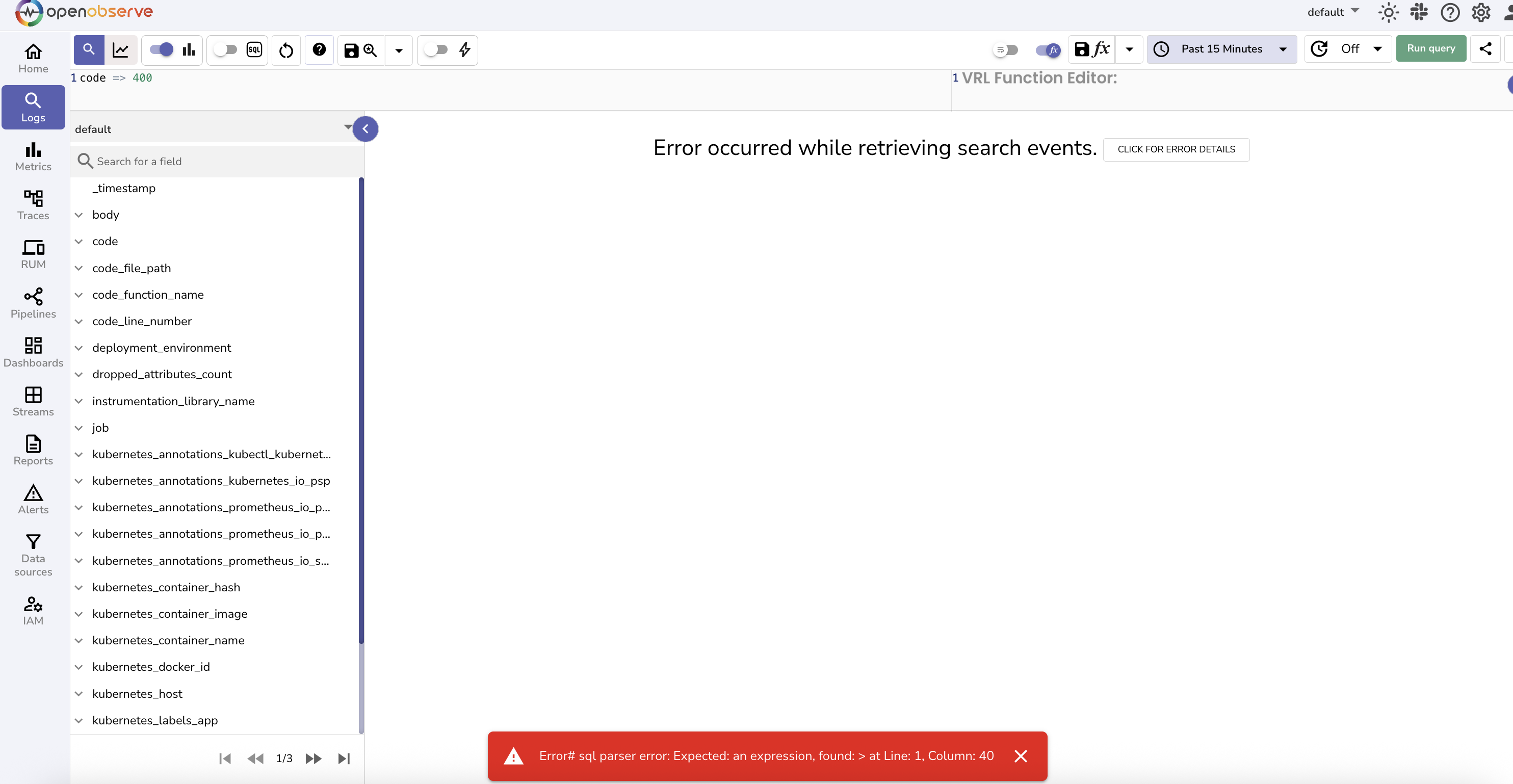Open the Past 15 Minutes time dropdown

click(x=1222, y=49)
